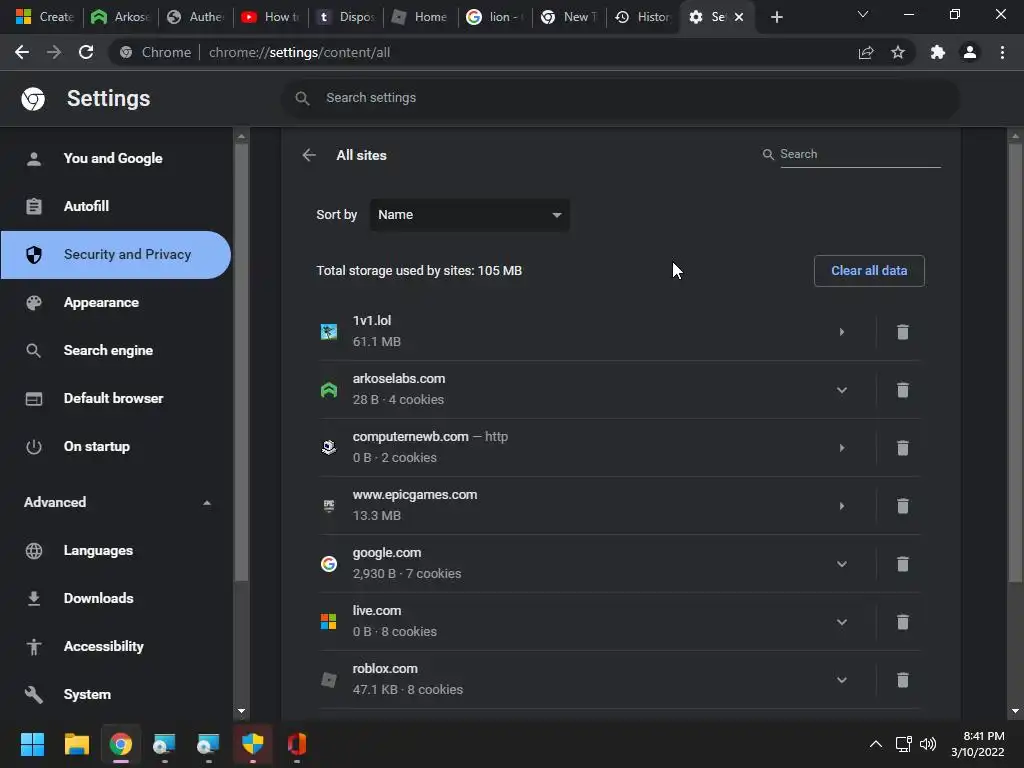Click Clear all data button

(869, 270)
